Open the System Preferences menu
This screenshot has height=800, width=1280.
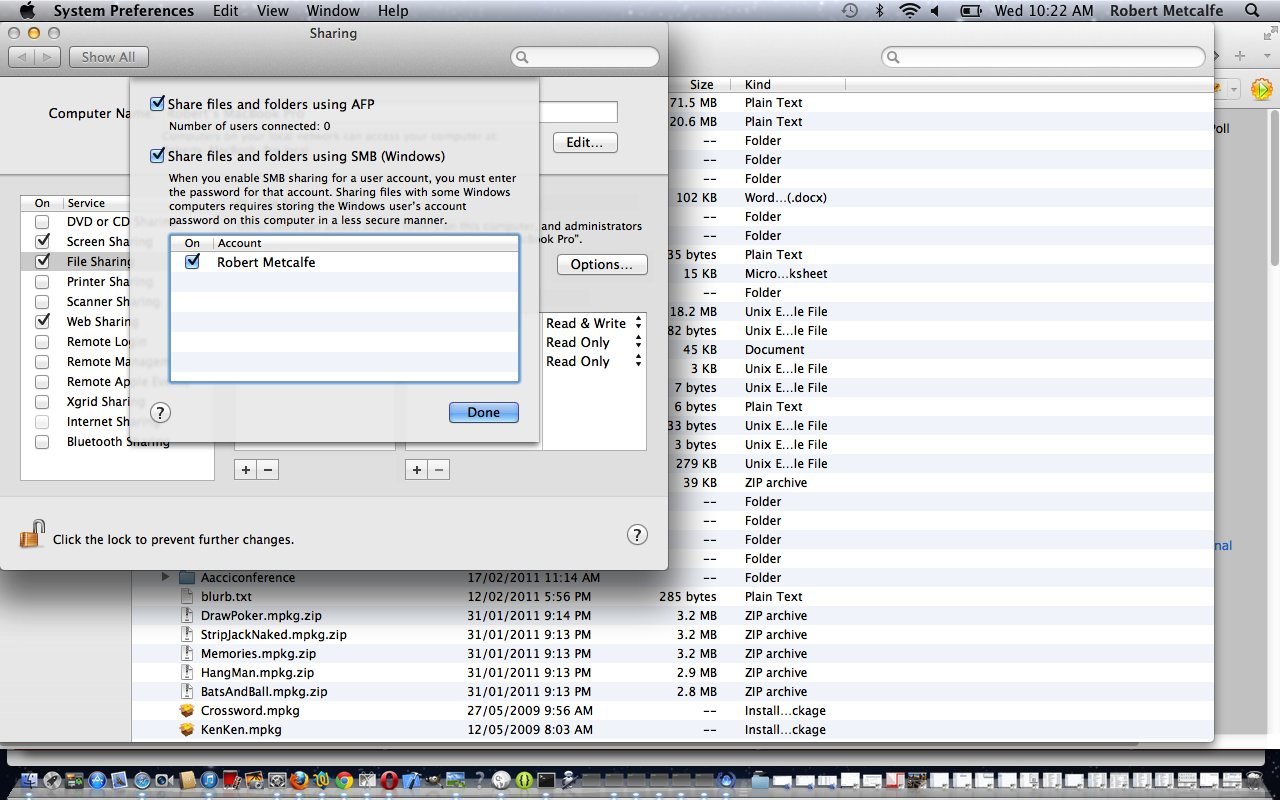click(124, 11)
